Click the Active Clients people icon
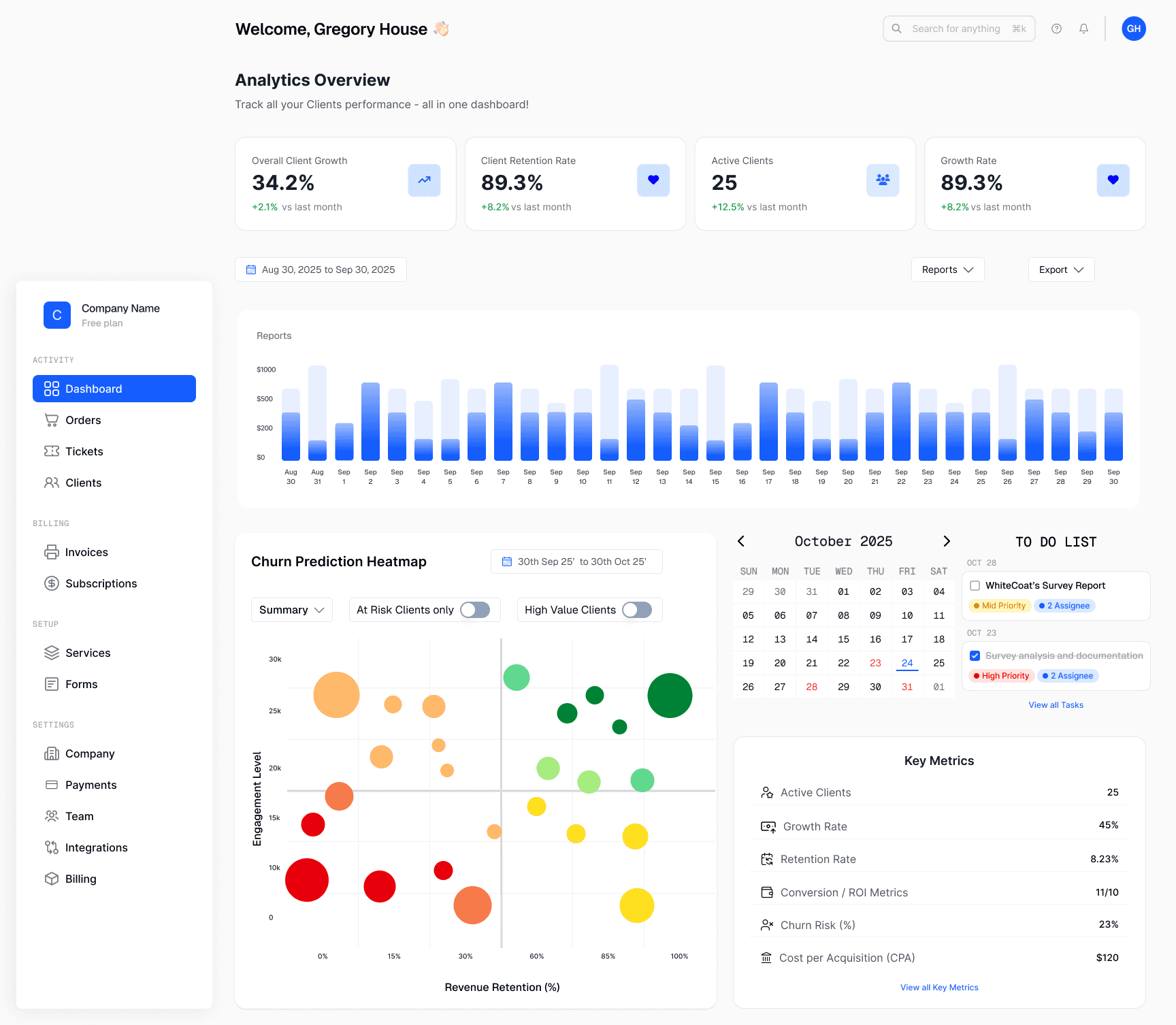Viewport: 1176px width, 1025px height. 883,180
